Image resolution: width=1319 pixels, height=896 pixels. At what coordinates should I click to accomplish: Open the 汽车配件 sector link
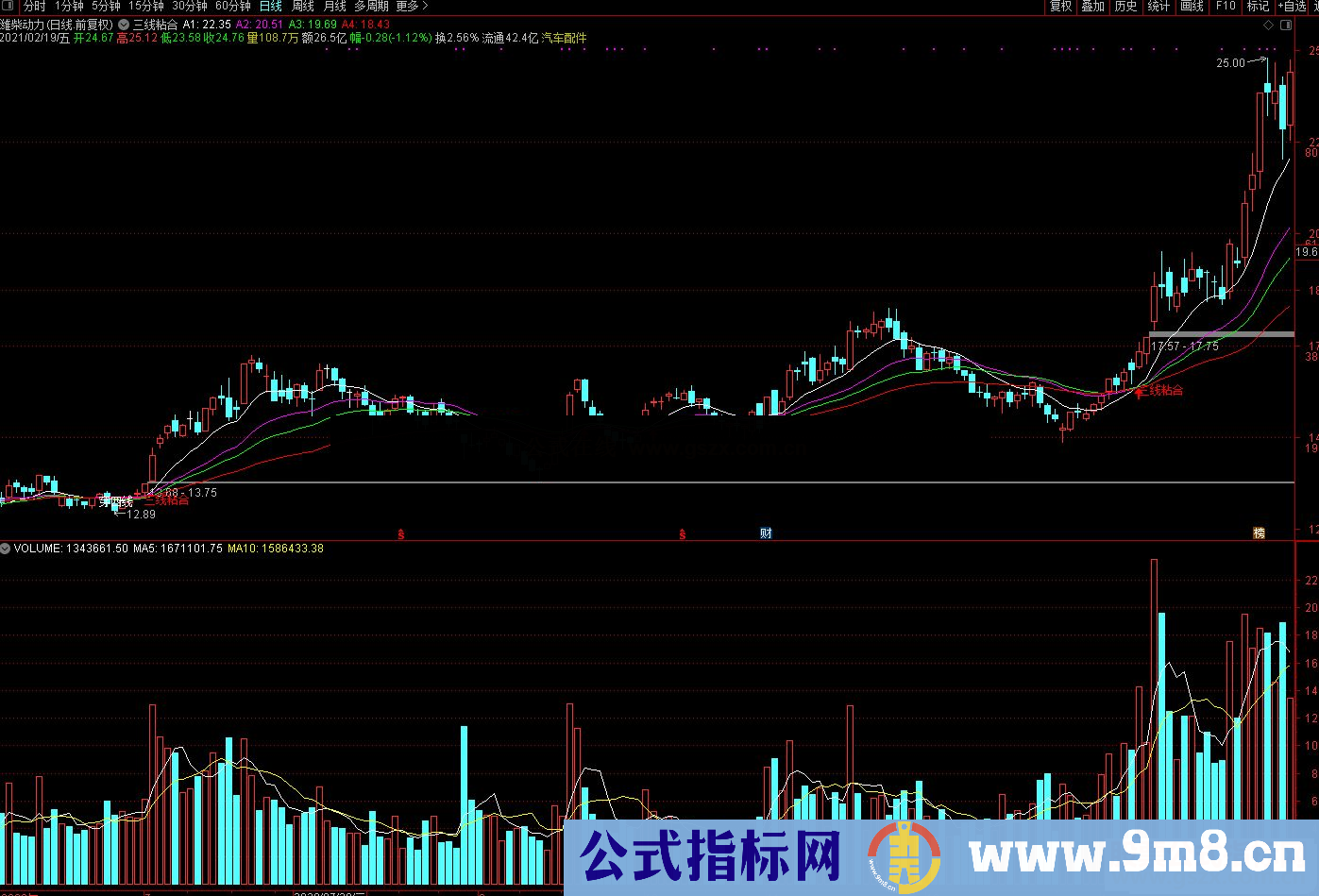pyautogui.click(x=566, y=39)
